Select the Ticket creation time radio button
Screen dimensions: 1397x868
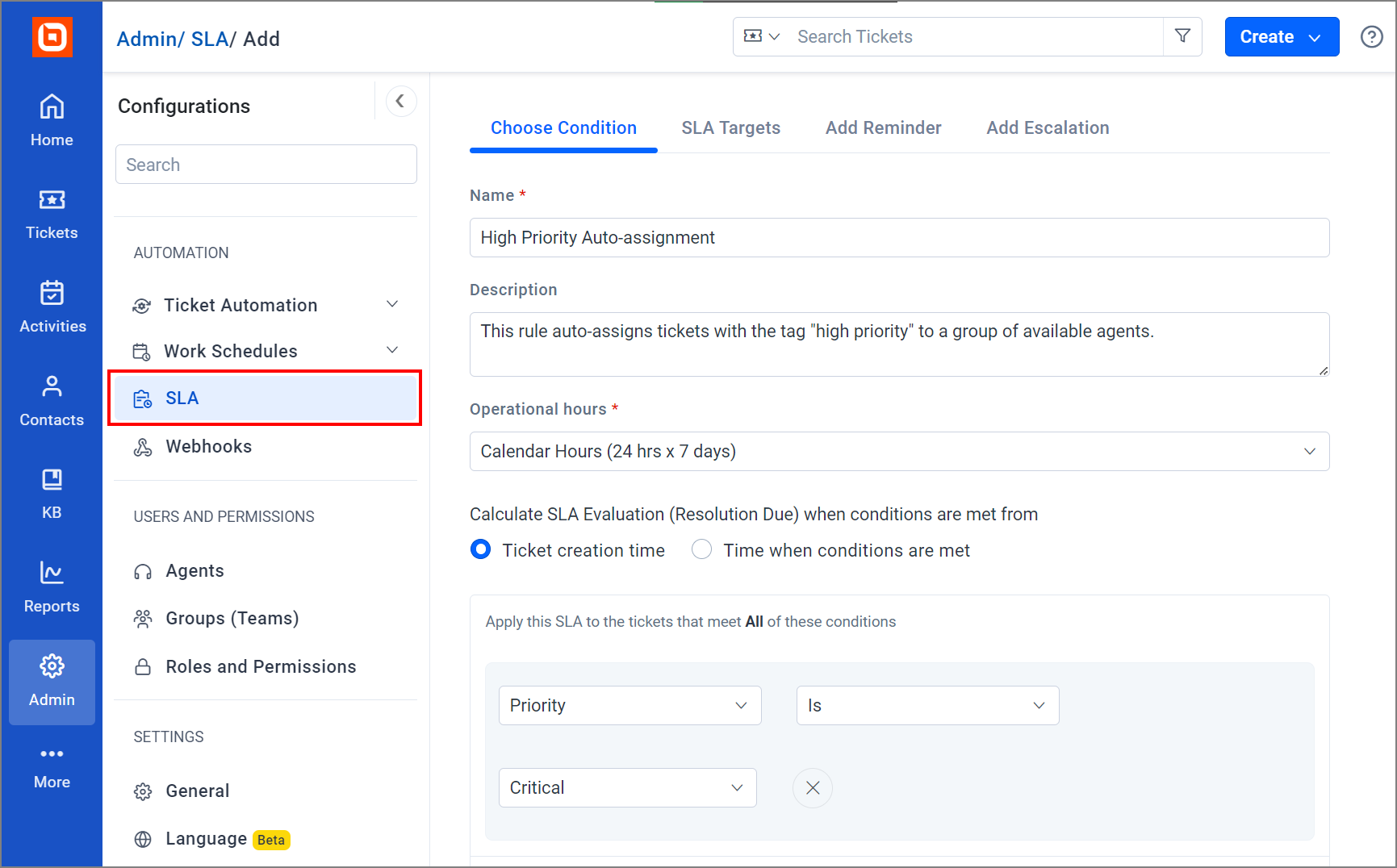pyautogui.click(x=480, y=549)
